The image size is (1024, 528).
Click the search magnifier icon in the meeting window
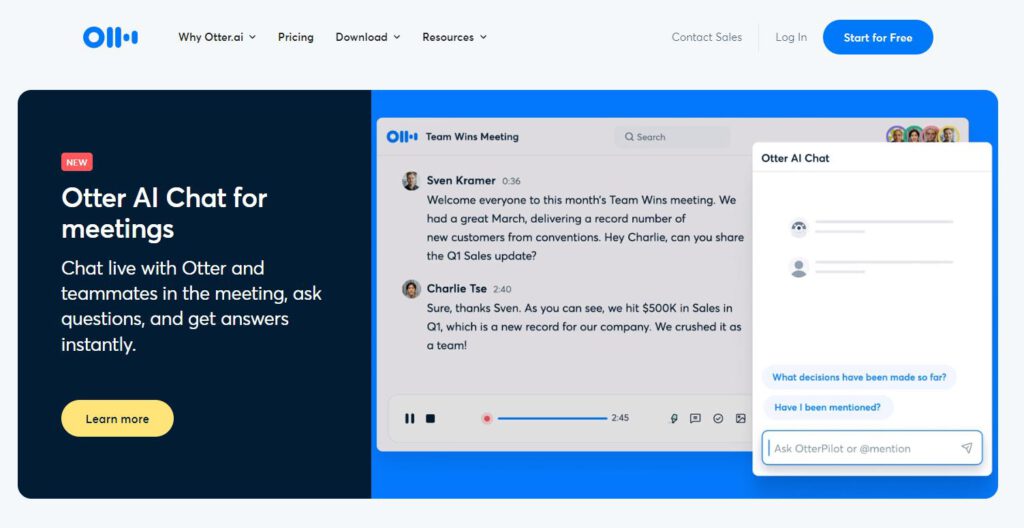[630, 137]
